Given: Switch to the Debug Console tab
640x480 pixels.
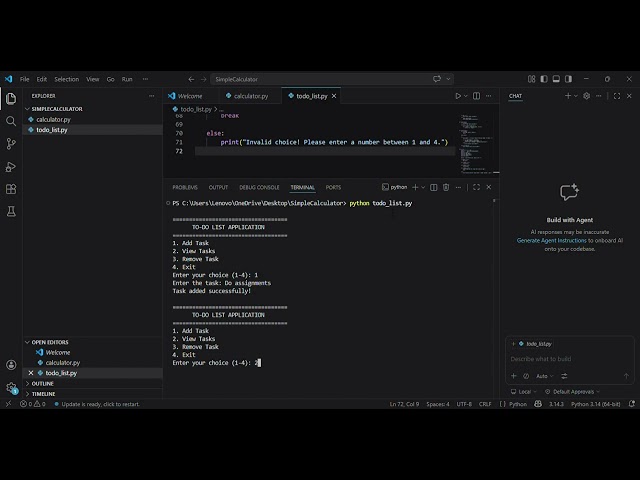Looking at the screenshot, I should [259, 187].
